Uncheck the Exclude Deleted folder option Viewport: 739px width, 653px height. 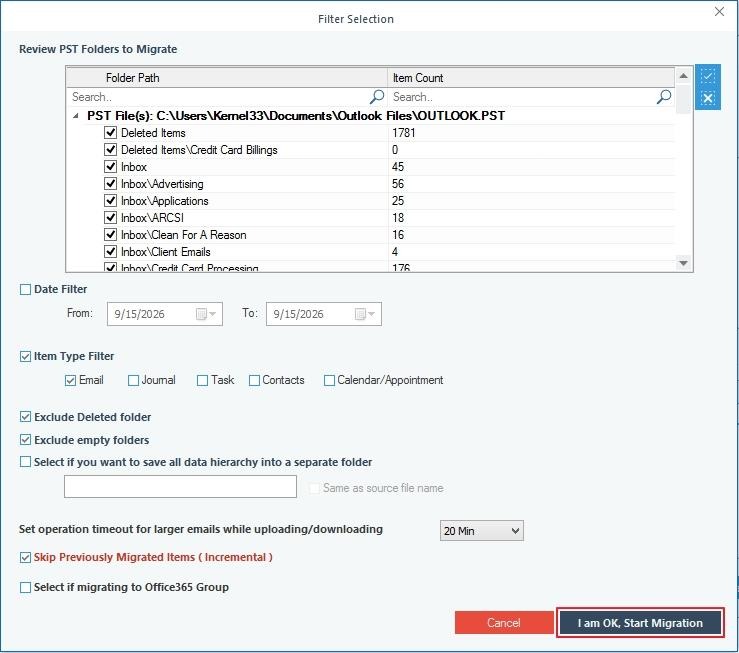click(25, 417)
